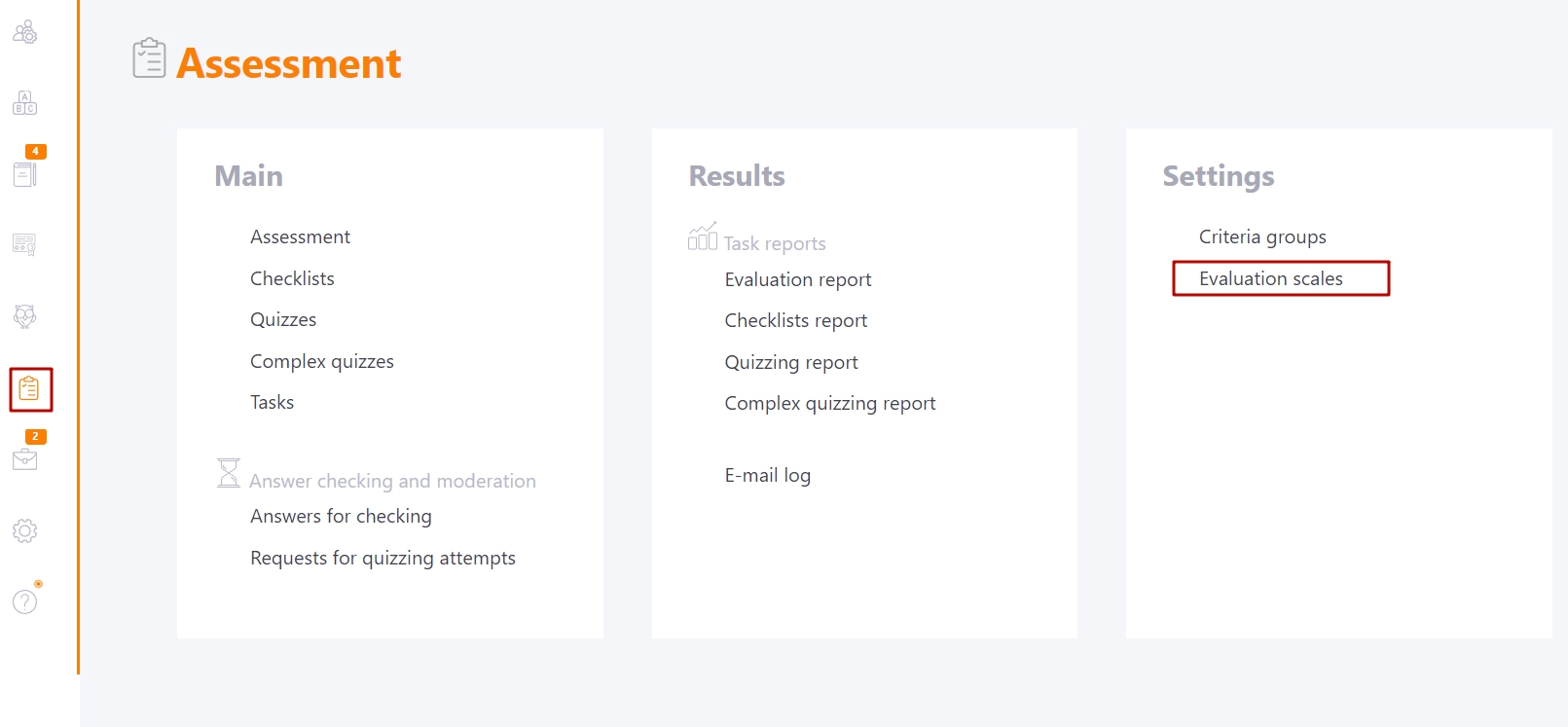Open the owl mascot sidebar icon
This screenshot has width=1568, height=727.
tap(25, 316)
